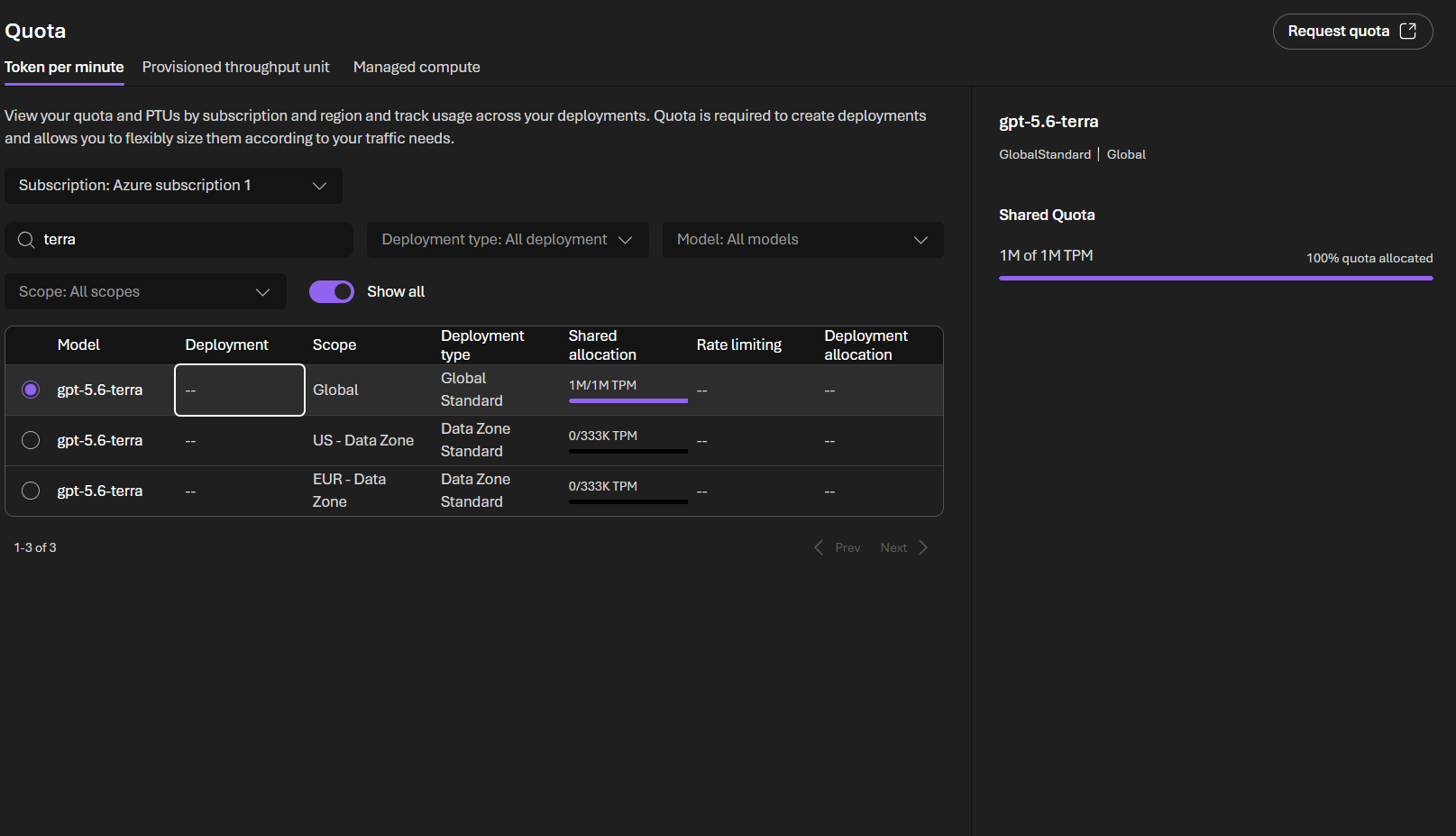Image resolution: width=1456 pixels, height=836 pixels.
Task: Click the Shared allocation column header
Action: pos(602,345)
